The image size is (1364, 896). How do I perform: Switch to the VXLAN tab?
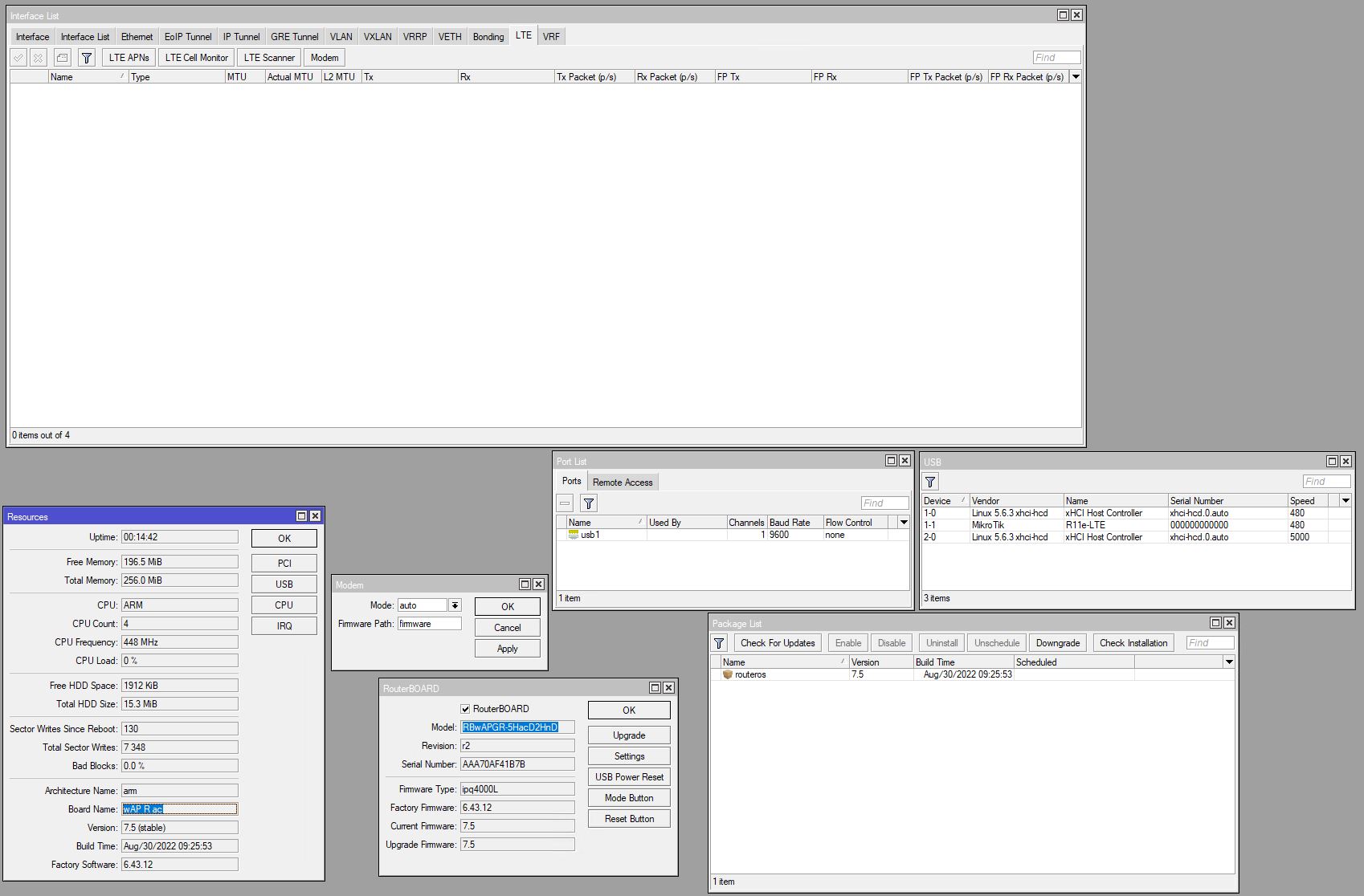coord(378,37)
